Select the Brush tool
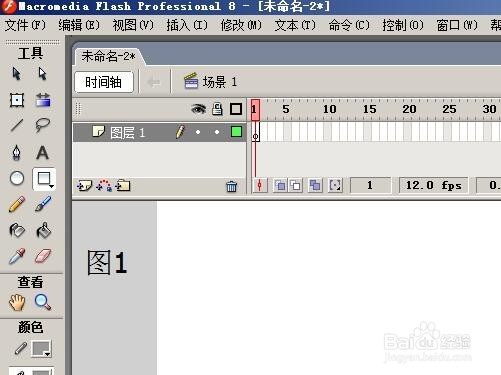 [x=43, y=204]
